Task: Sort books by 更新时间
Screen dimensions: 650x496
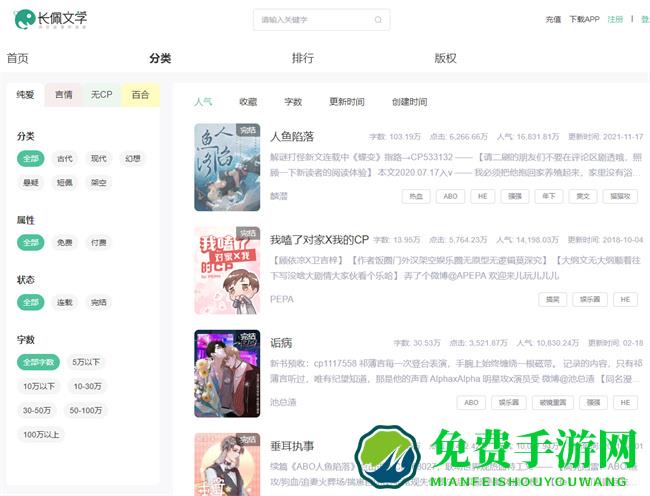Action: 347,102
